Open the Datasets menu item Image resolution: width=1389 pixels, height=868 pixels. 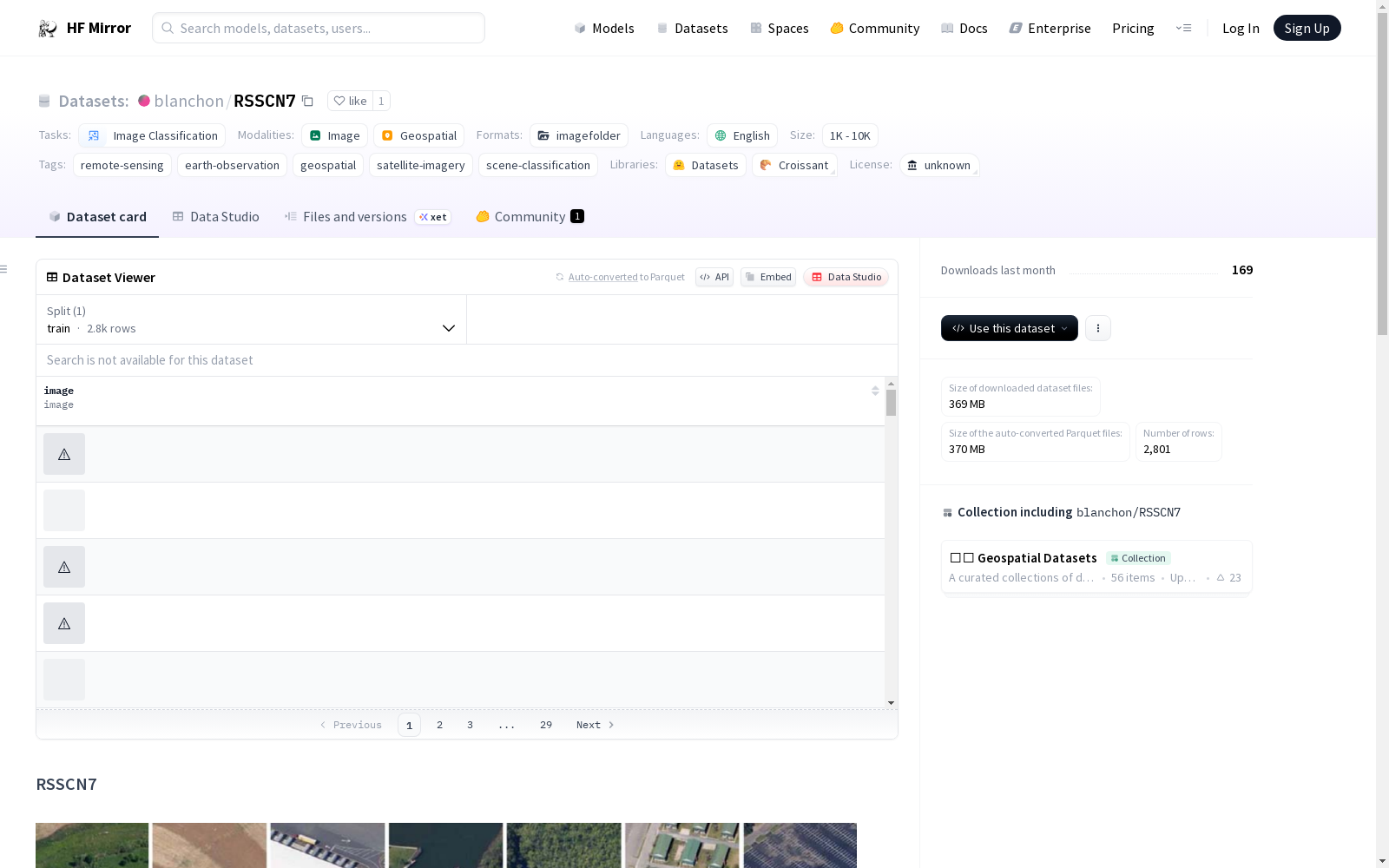692,29
